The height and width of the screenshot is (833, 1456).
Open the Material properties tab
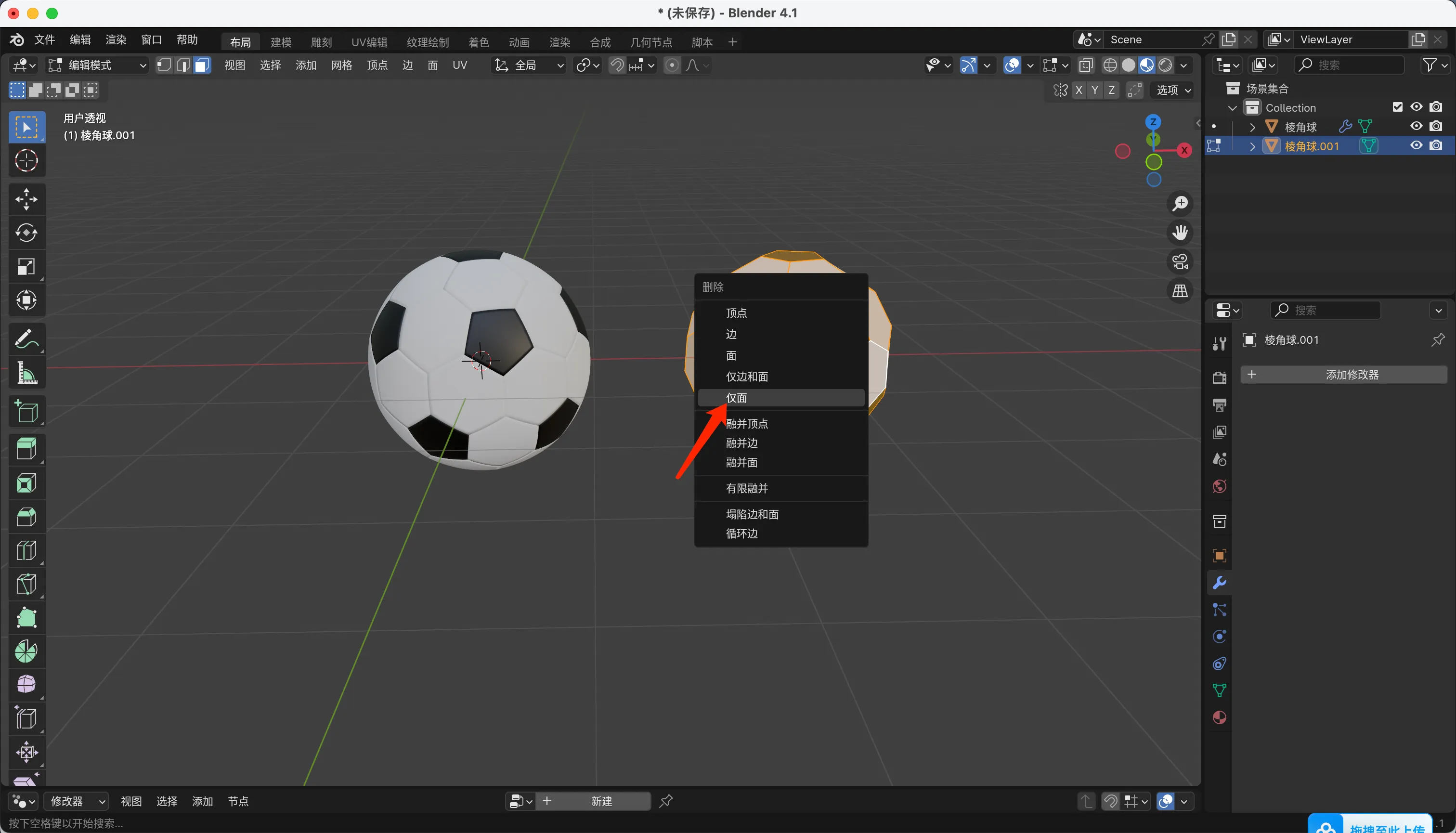pyautogui.click(x=1219, y=717)
